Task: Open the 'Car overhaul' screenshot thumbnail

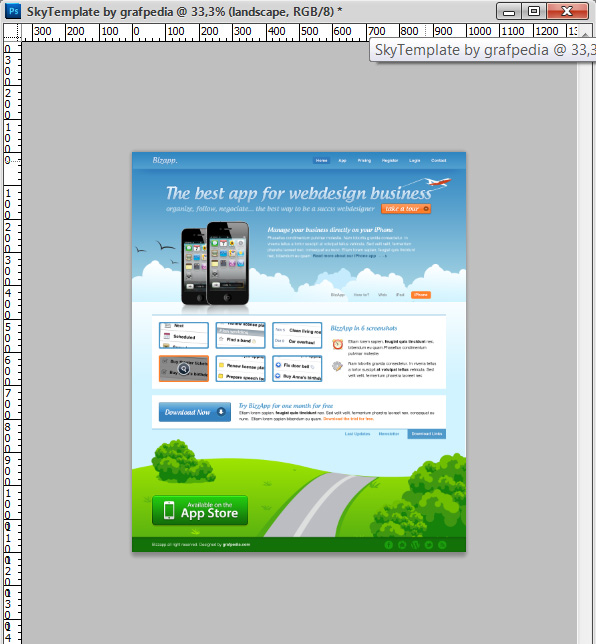Action: click(297, 335)
